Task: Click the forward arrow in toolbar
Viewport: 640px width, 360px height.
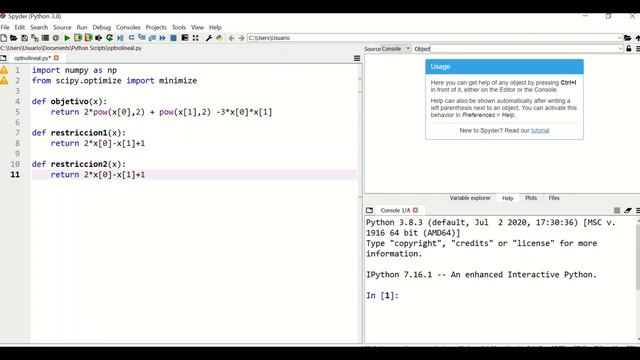Action: pos(242,38)
